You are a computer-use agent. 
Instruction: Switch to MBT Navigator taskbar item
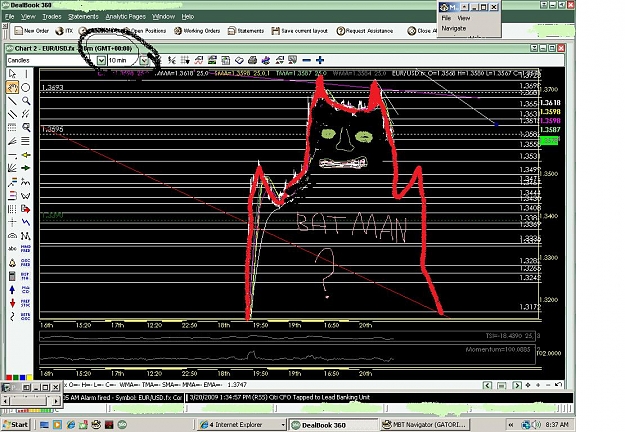click(425, 425)
